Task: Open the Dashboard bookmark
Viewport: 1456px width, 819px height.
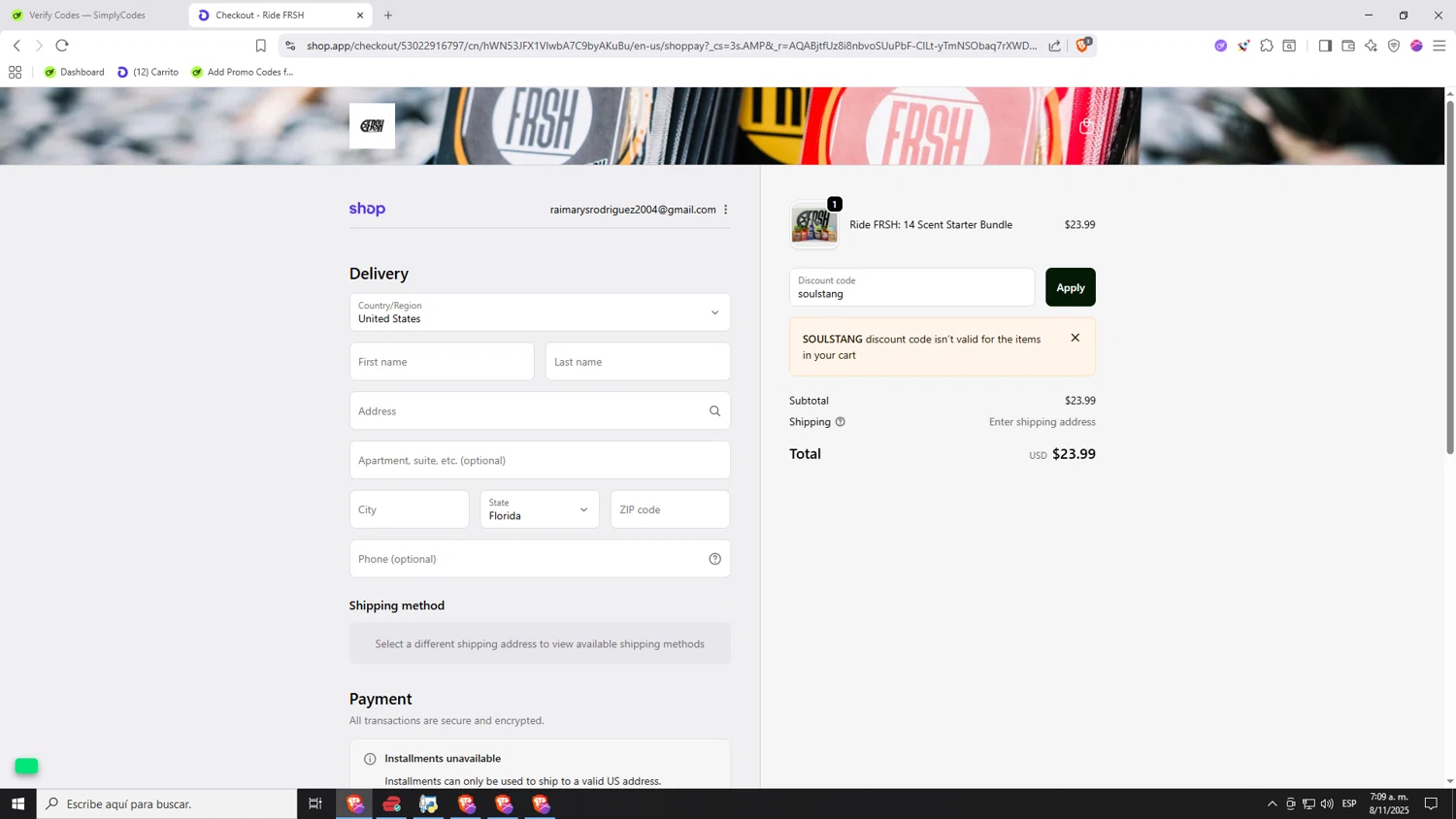Action: [x=74, y=72]
